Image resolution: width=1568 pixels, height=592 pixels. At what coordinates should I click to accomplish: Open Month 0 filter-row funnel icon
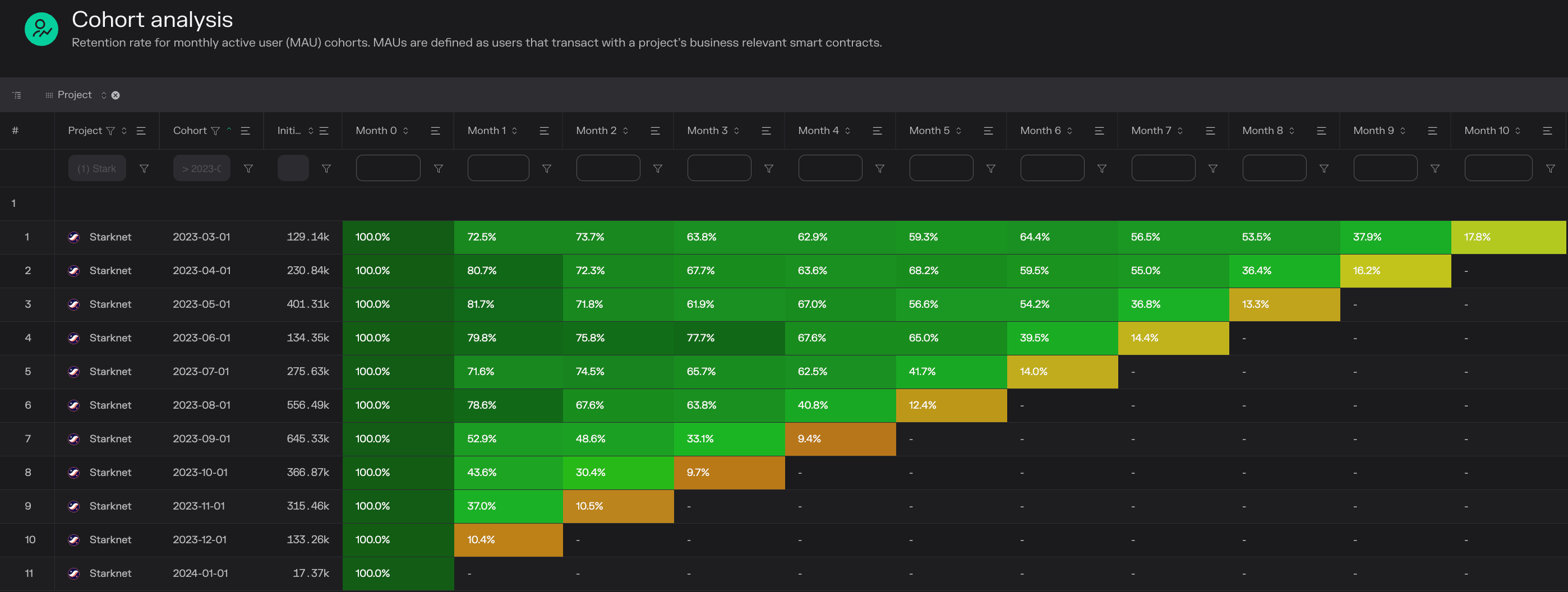pyautogui.click(x=438, y=169)
